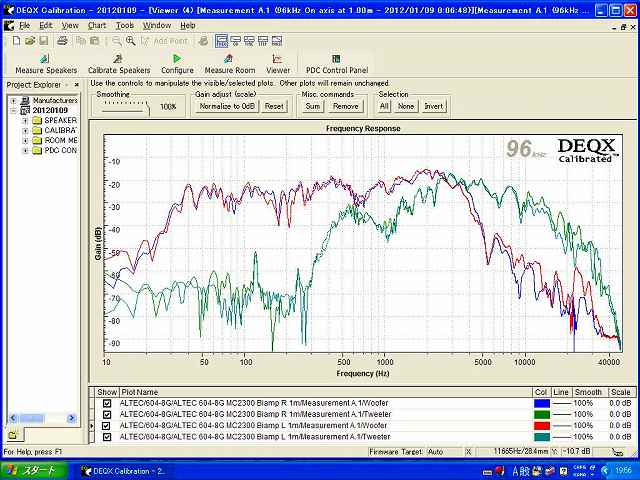Select the Plot Name column header
The image size is (640, 480).
tap(326, 392)
